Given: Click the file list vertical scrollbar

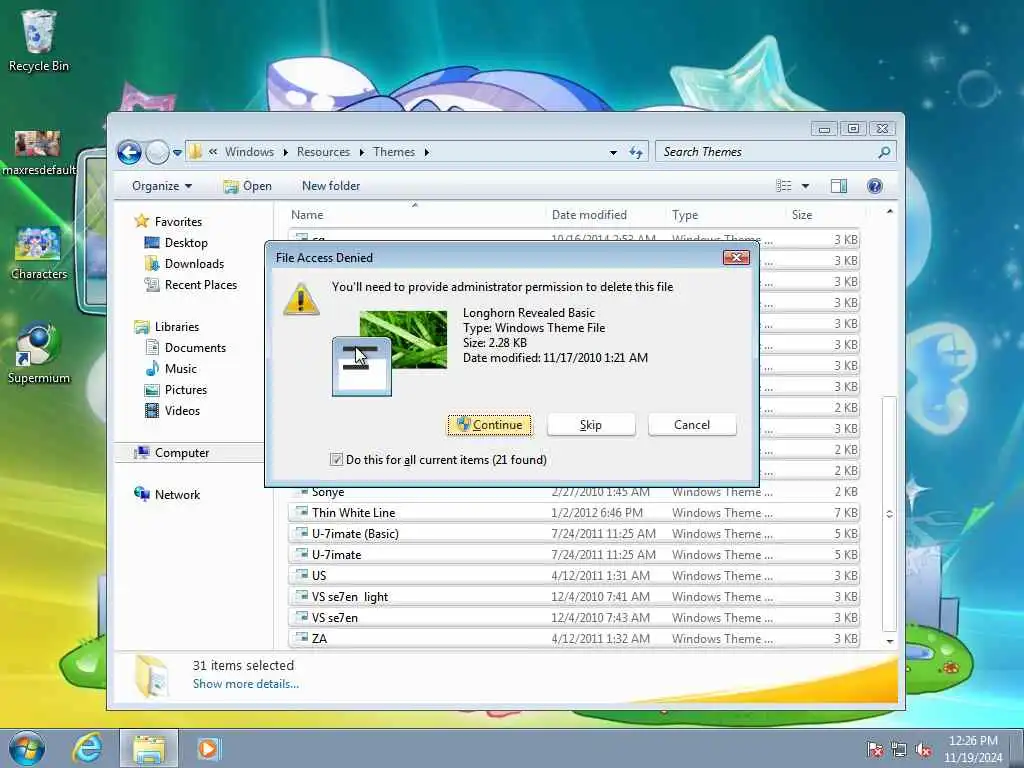Looking at the screenshot, I should (889, 514).
